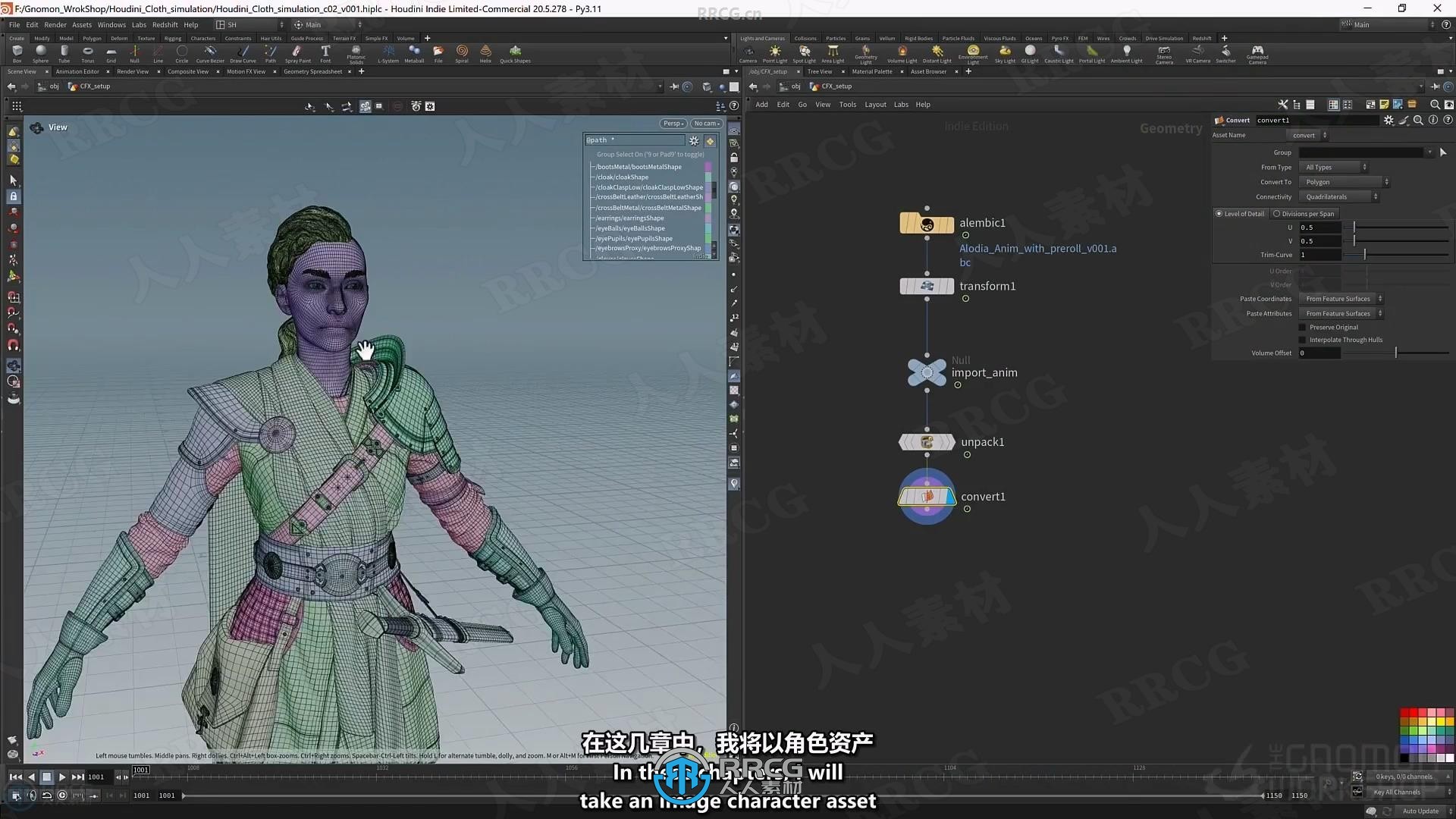Enable the Interpolate Through Hulls checkbox
Viewport: 1456px width, 819px height.
tap(1303, 340)
